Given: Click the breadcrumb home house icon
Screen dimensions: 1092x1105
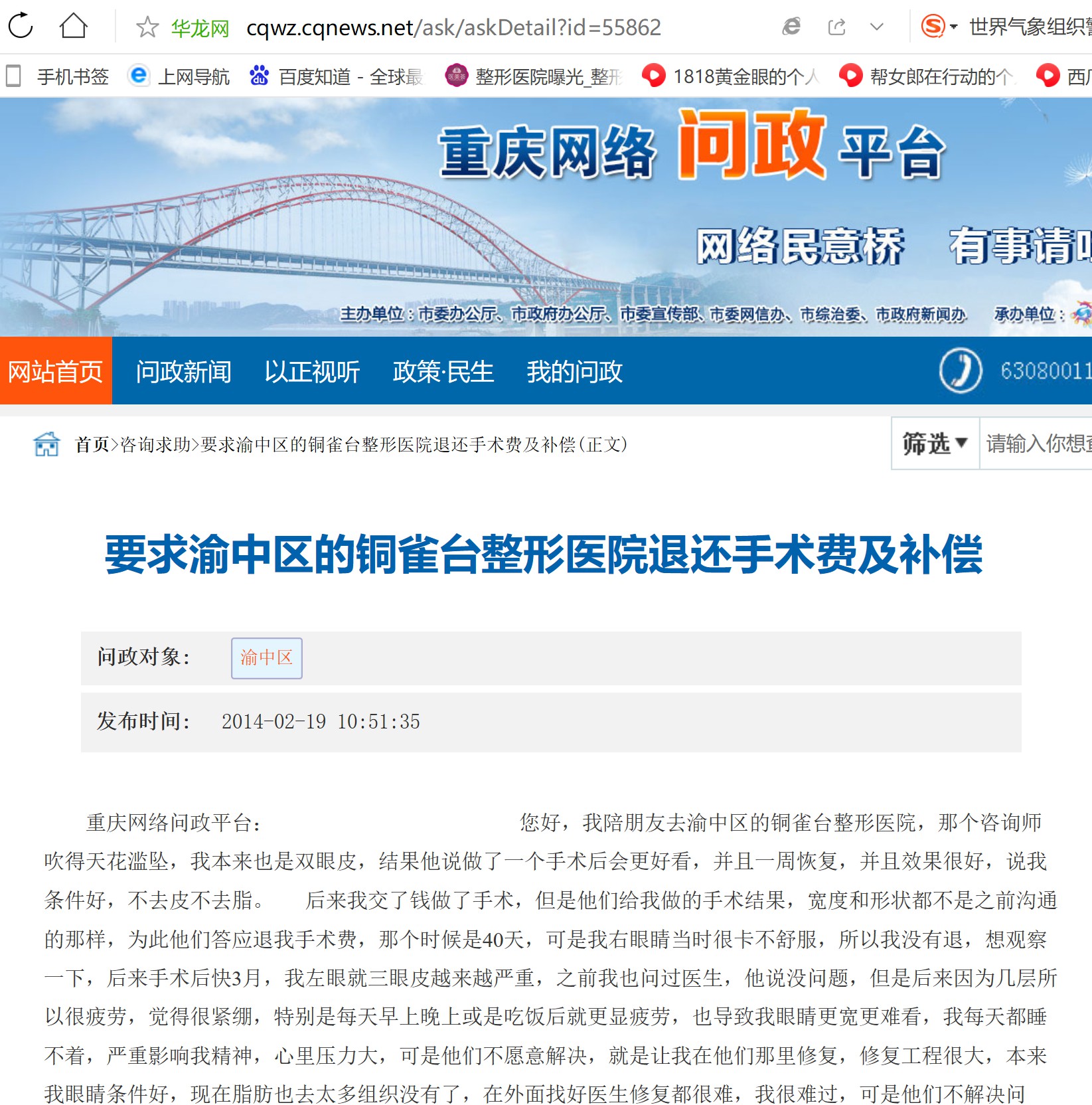Looking at the screenshot, I should [46, 444].
